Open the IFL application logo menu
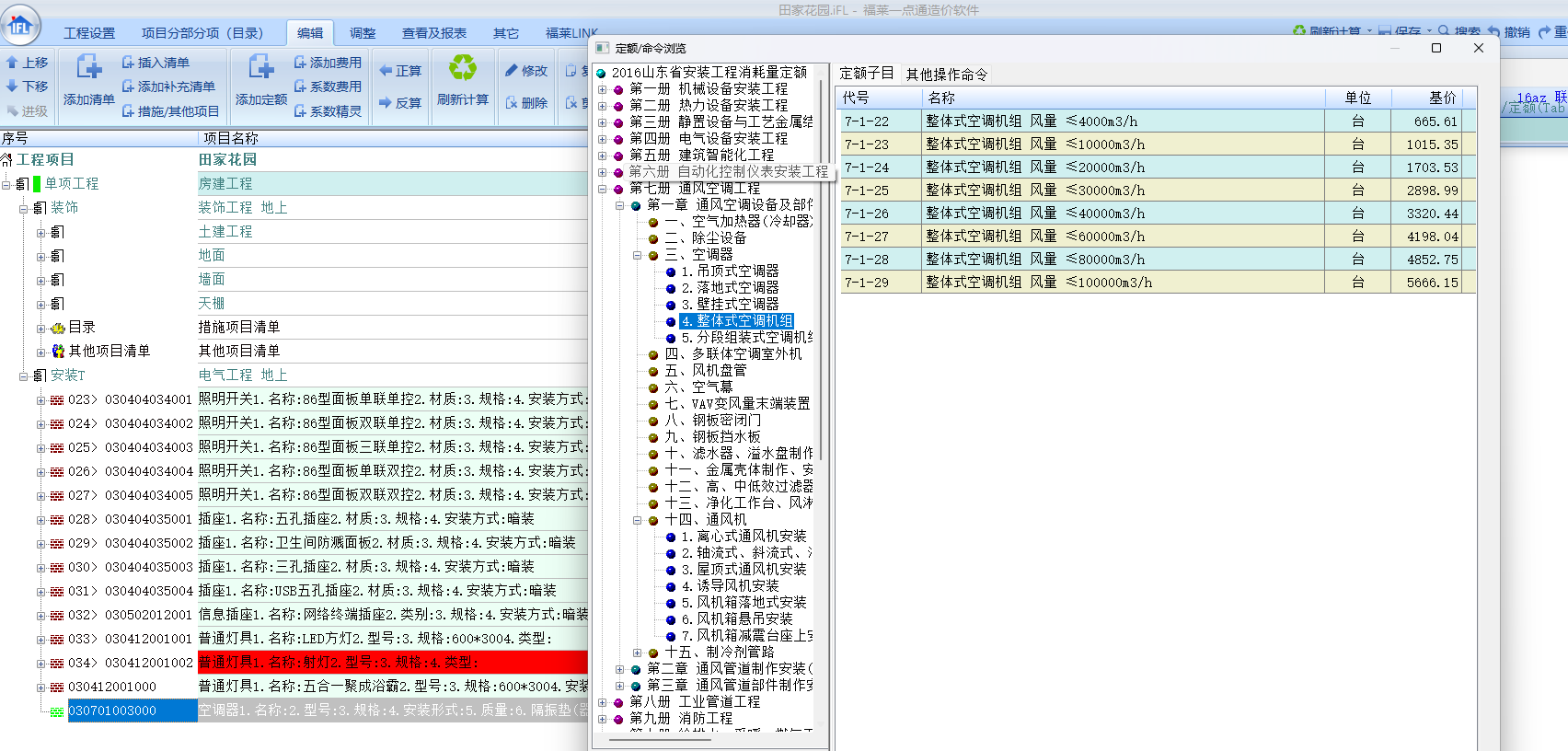Screen dimensions: 1568x751 (20, 25)
